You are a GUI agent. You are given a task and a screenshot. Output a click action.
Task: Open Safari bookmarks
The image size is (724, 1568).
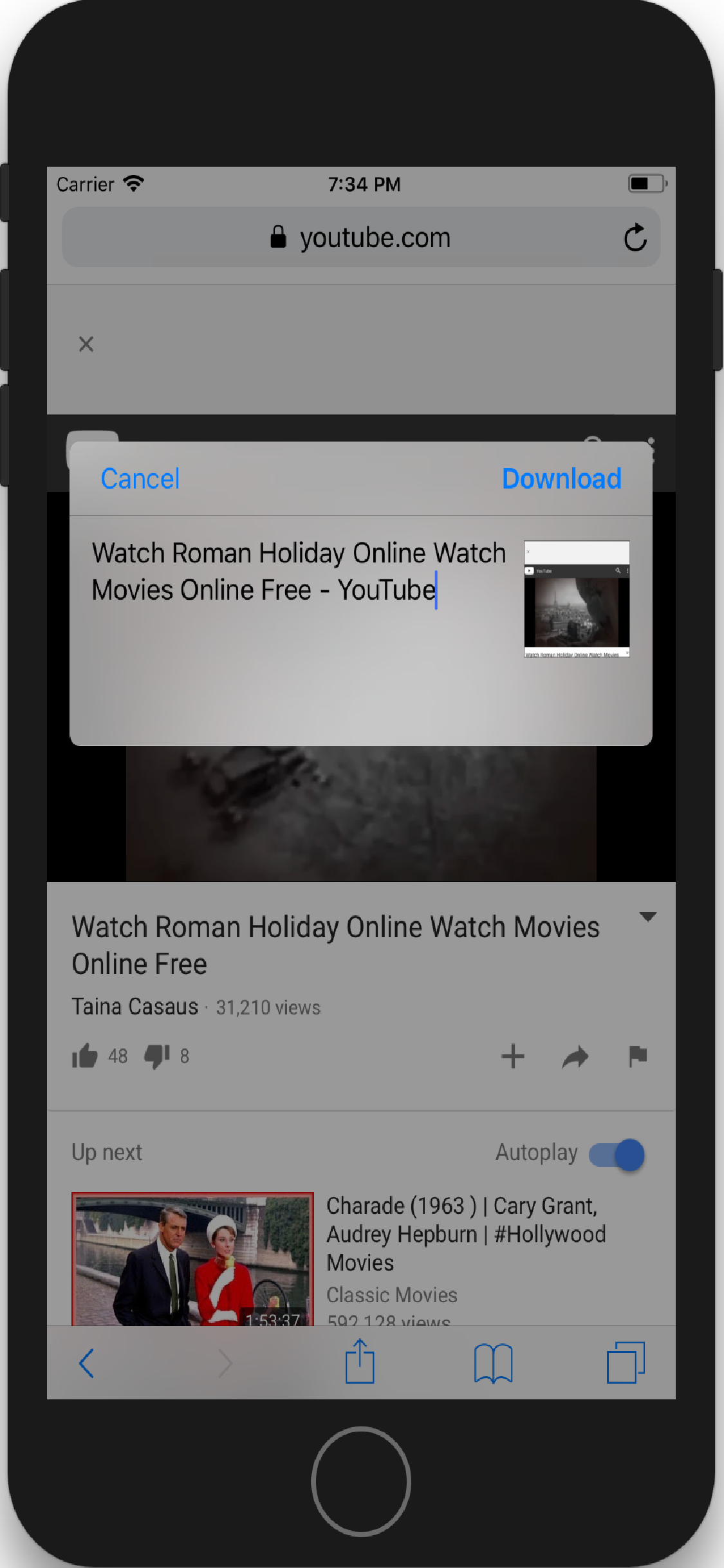click(x=493, y=1363)
